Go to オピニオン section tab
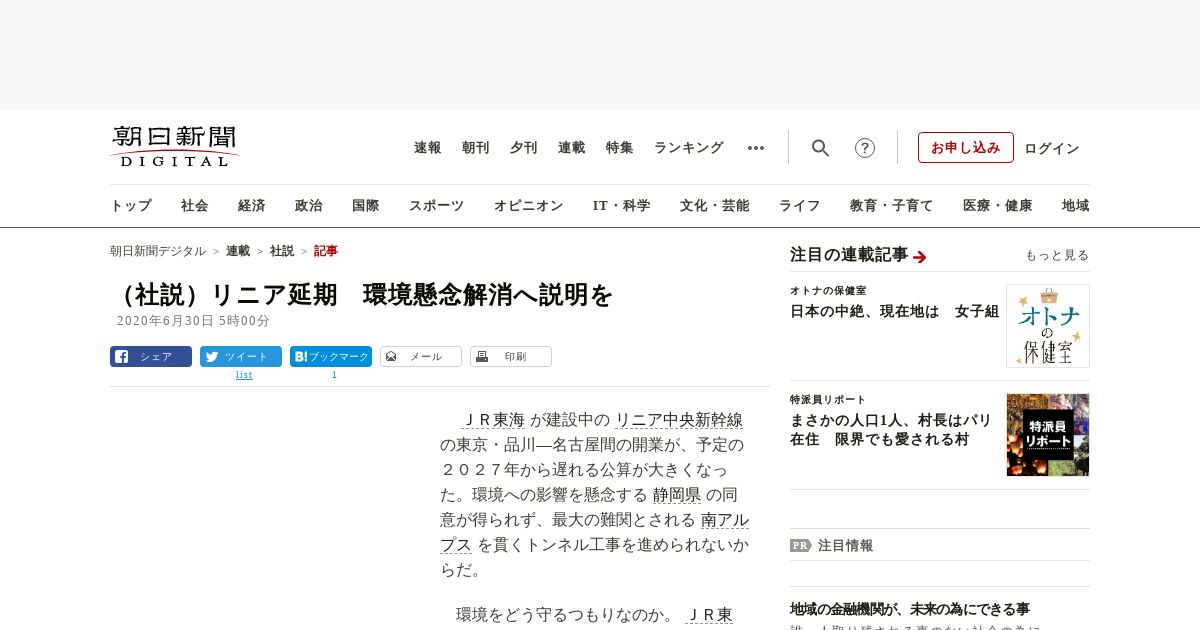 click(528, 206)
